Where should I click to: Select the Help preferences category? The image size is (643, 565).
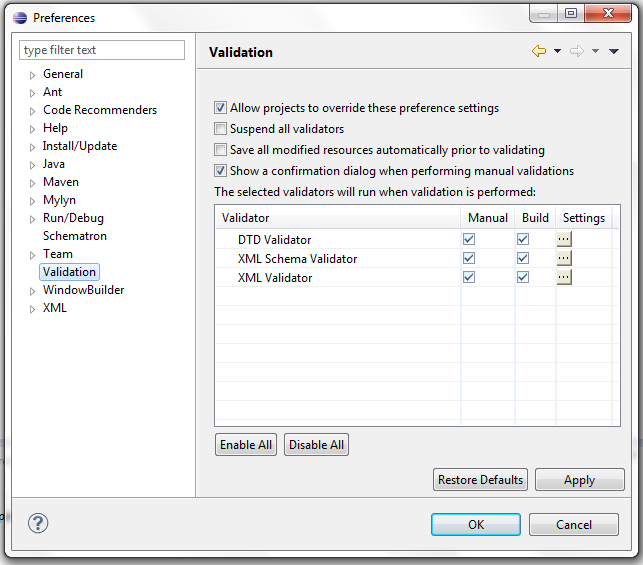click(55, 128)
